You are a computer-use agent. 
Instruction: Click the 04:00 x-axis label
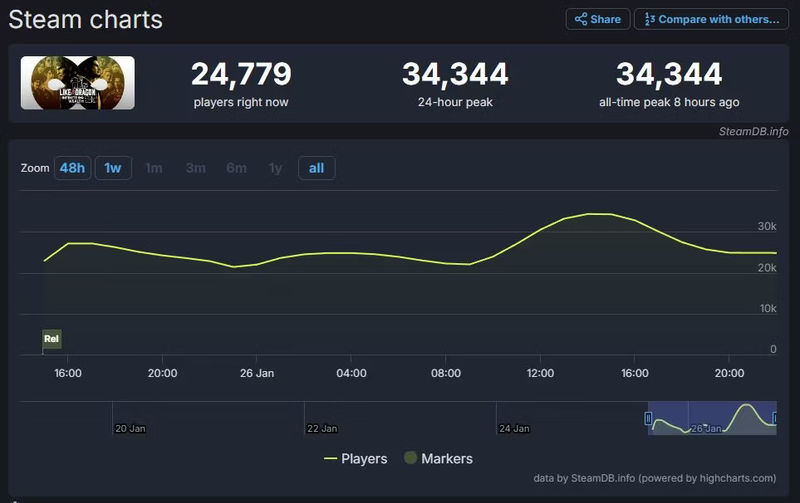pyautogui.click(x=352, y=373)
